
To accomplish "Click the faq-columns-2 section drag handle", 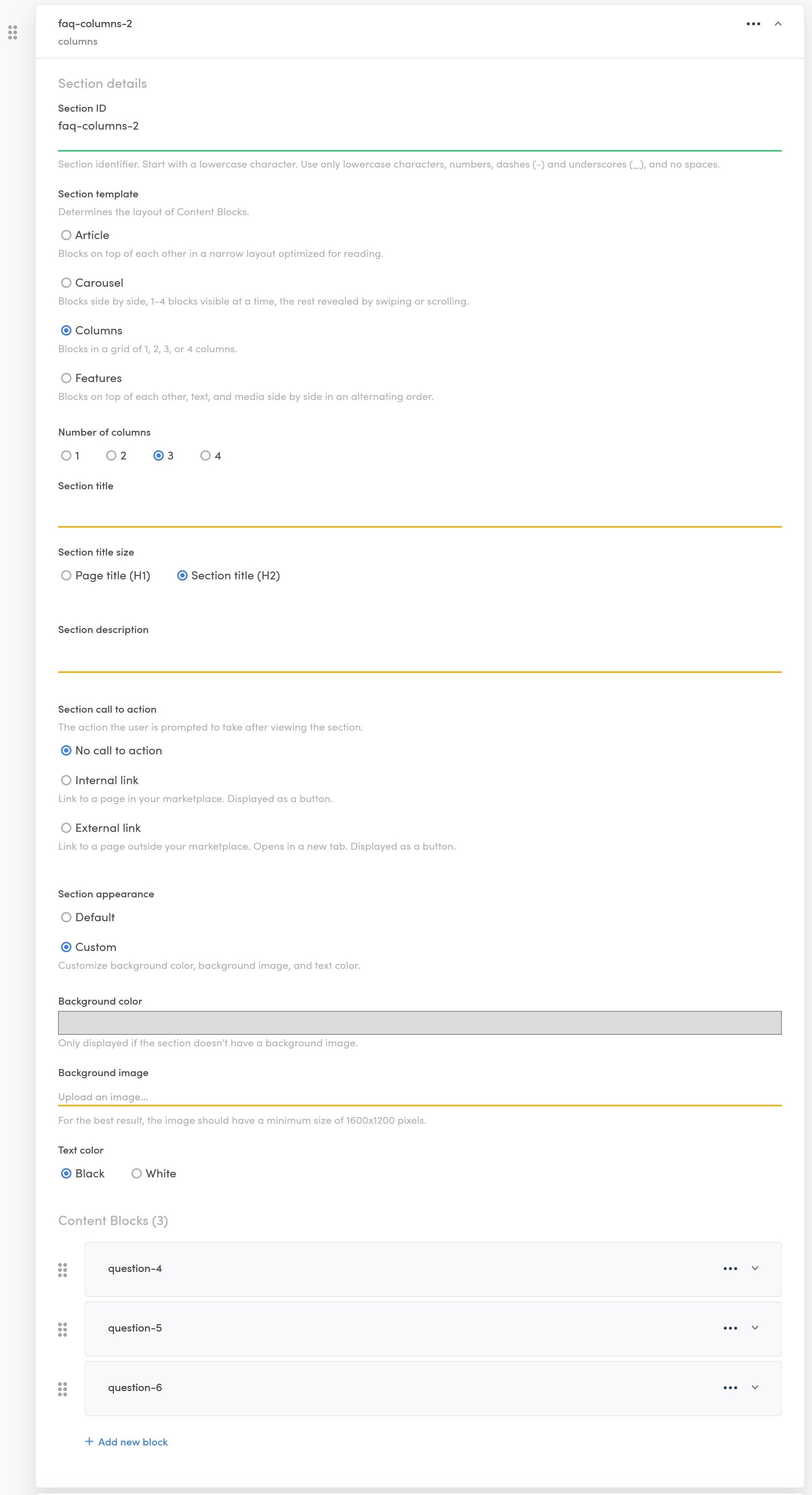I will (13, 32).
